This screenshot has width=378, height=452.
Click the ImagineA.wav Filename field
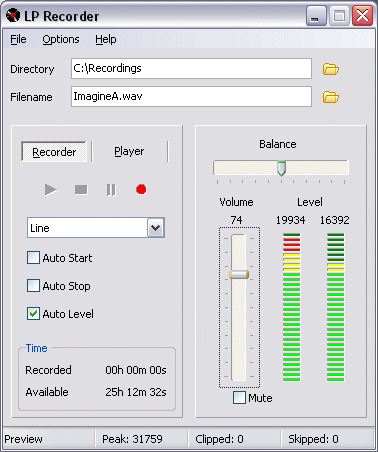click(x=191, y=97)
